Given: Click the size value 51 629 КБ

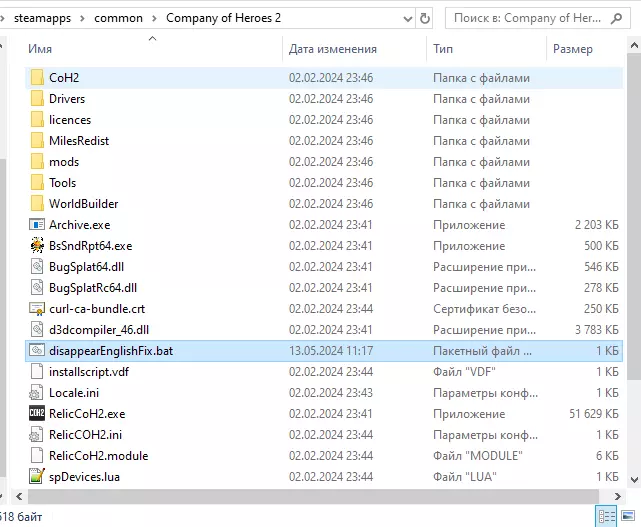Looking at the screenshot, I should coord(594,414).
